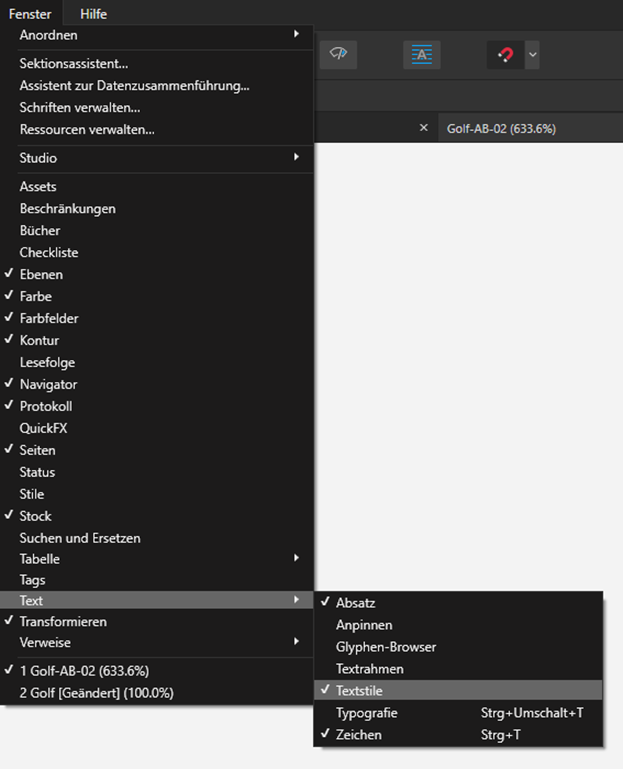Expand the Studio submenu
Viewport: 623px width, 769px height.
pyautogui.click(x=157, y=158)
